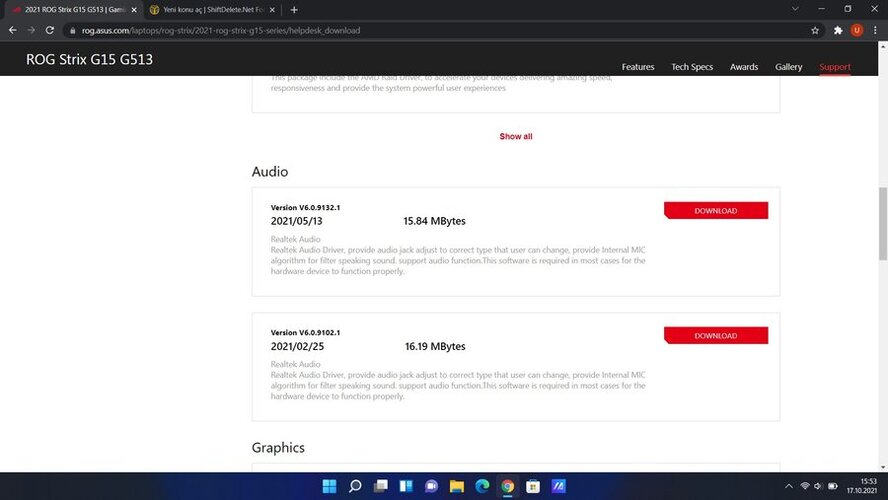Go to the Awards section
Image resolution: width=888 pixels, height=500 pixels.
tap(744, 67)
